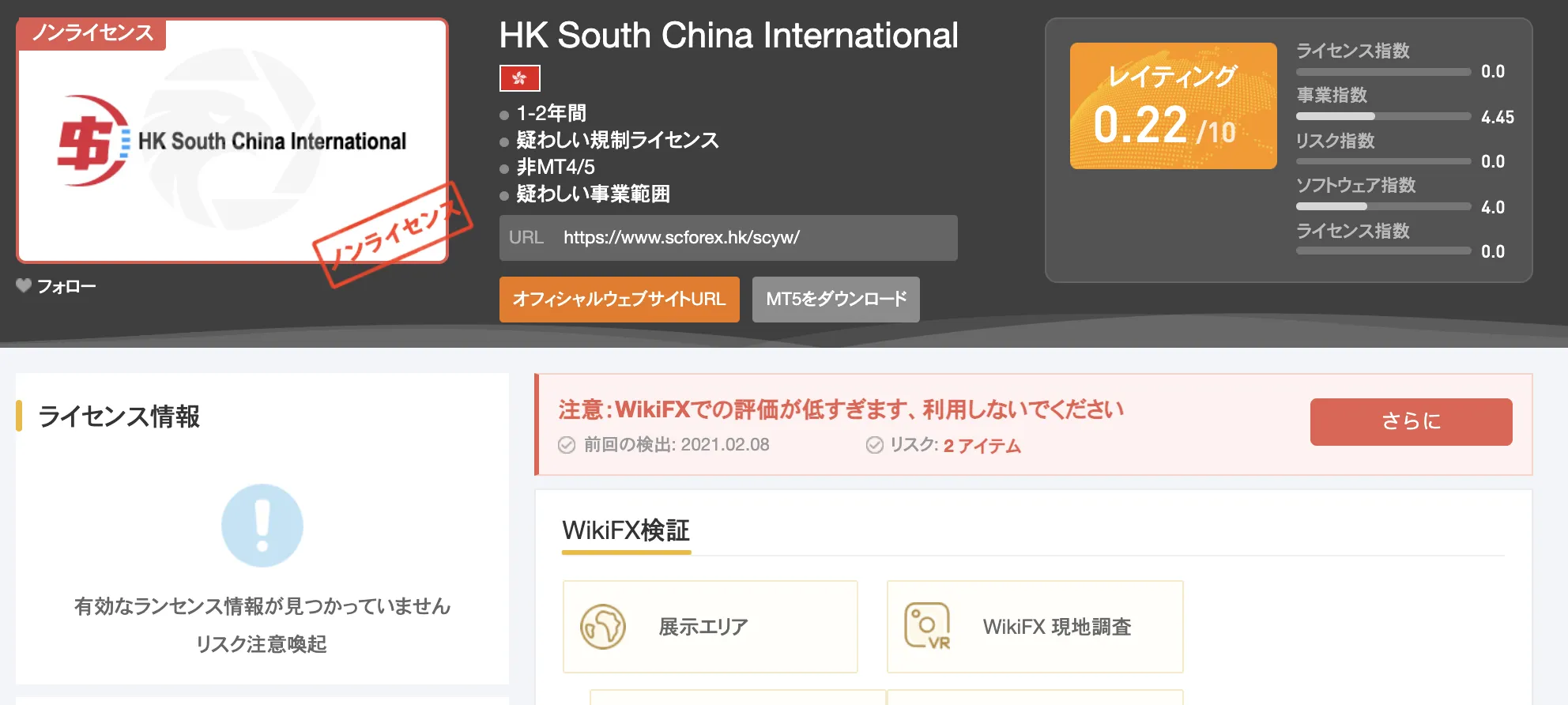Click the red WikiFX low rating warning headline

pyautogui.click(x=841, y=409)
